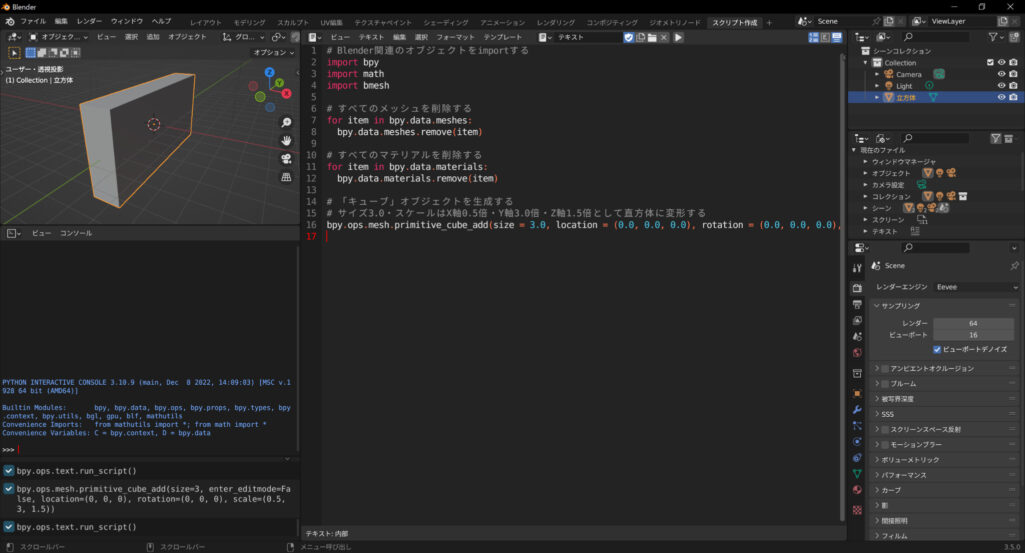Screen dimensions: 1025x553
Task: Click the ビューポート samples field showing 16
Action: tap(973, 335)
